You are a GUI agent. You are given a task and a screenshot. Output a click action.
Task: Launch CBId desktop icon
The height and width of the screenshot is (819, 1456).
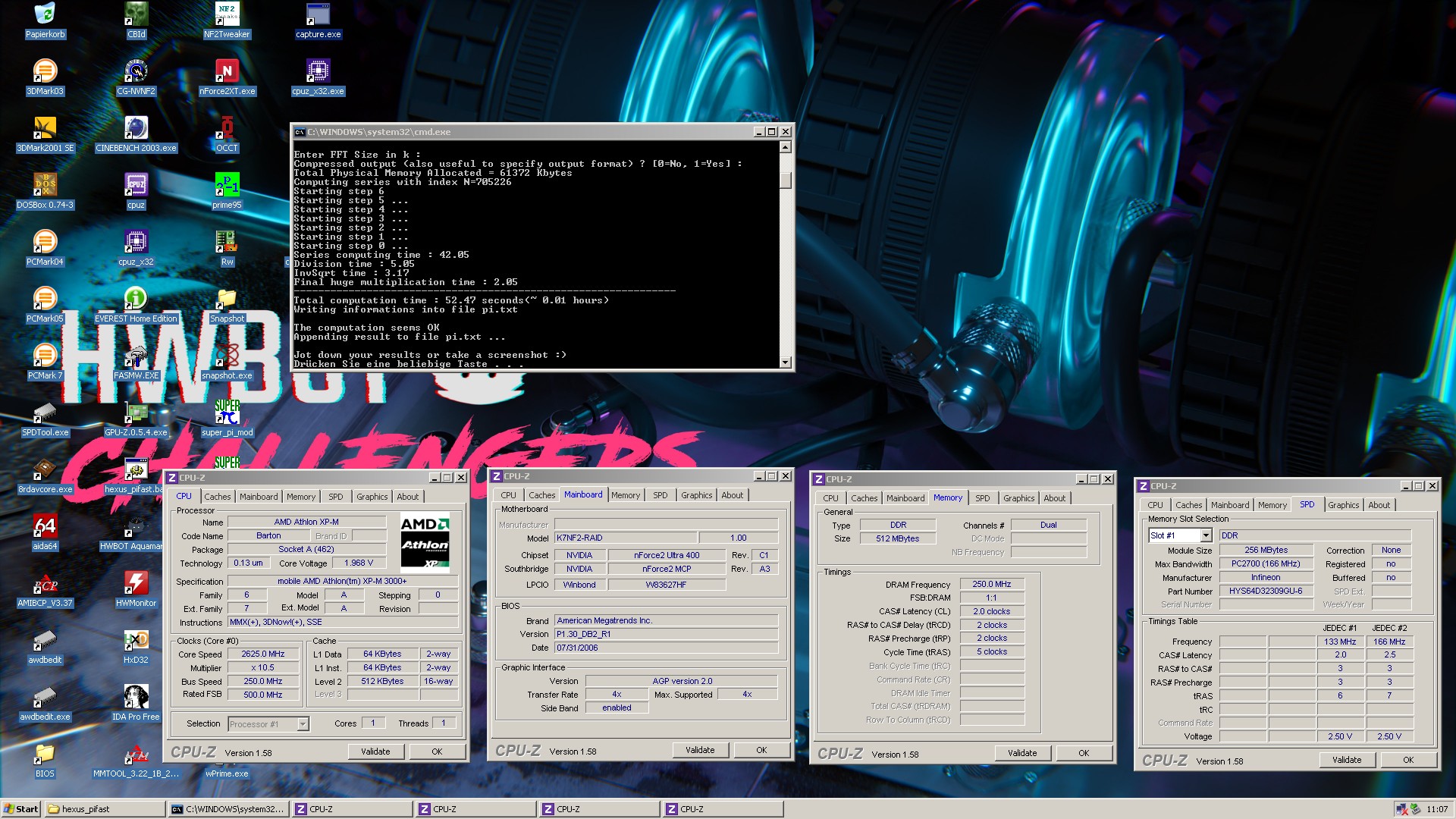tap(136, 20)
